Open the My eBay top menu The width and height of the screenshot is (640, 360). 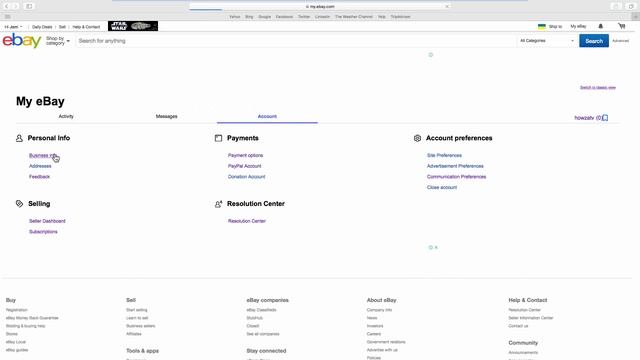click(x=578, y=27)
